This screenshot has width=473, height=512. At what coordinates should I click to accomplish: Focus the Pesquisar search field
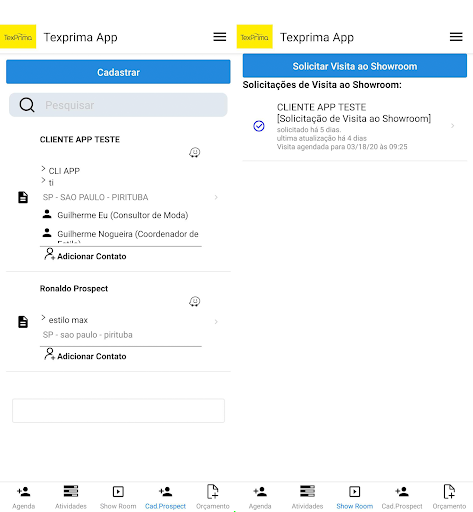118,105
